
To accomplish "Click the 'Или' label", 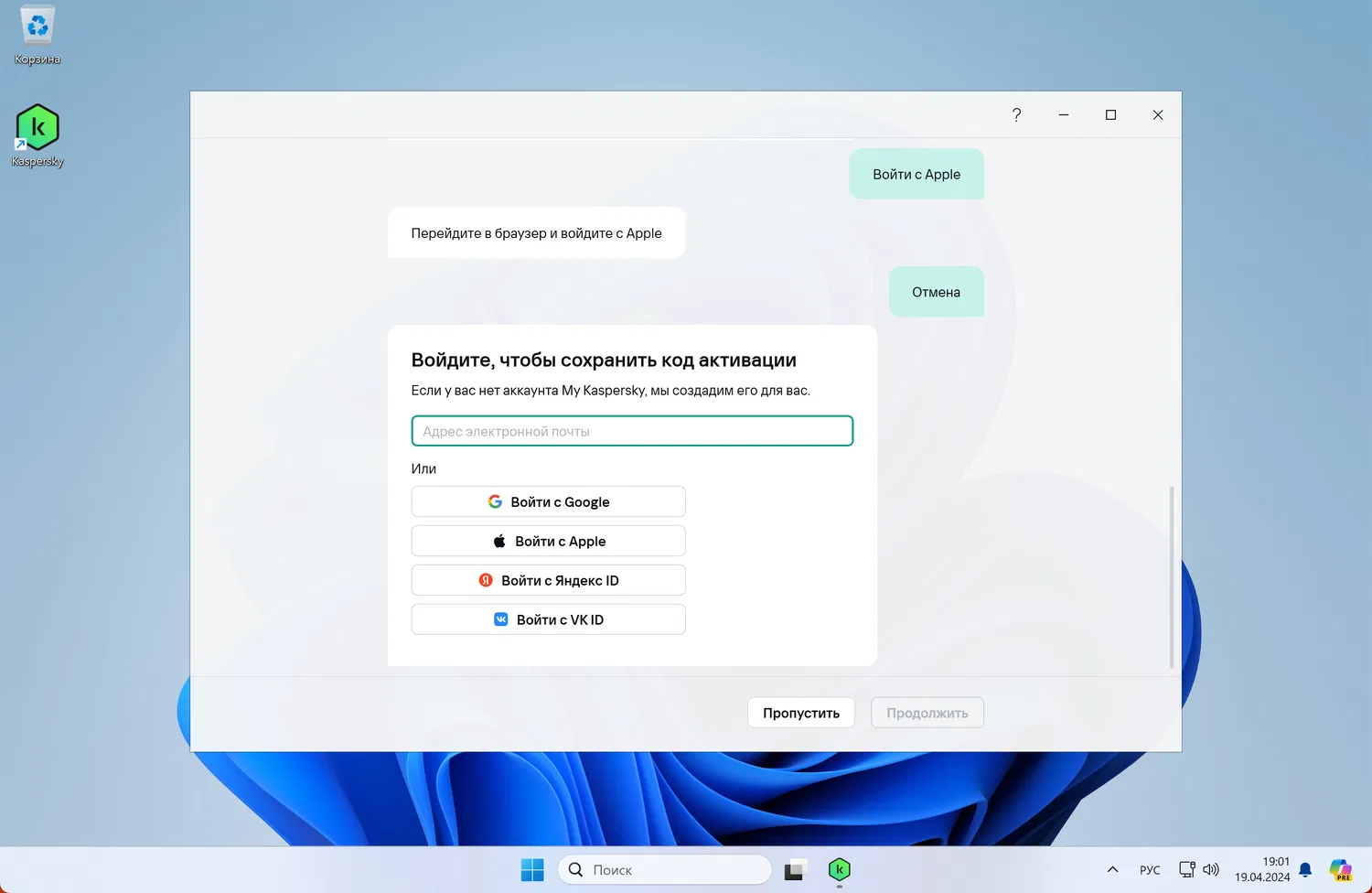I will 423,468.
